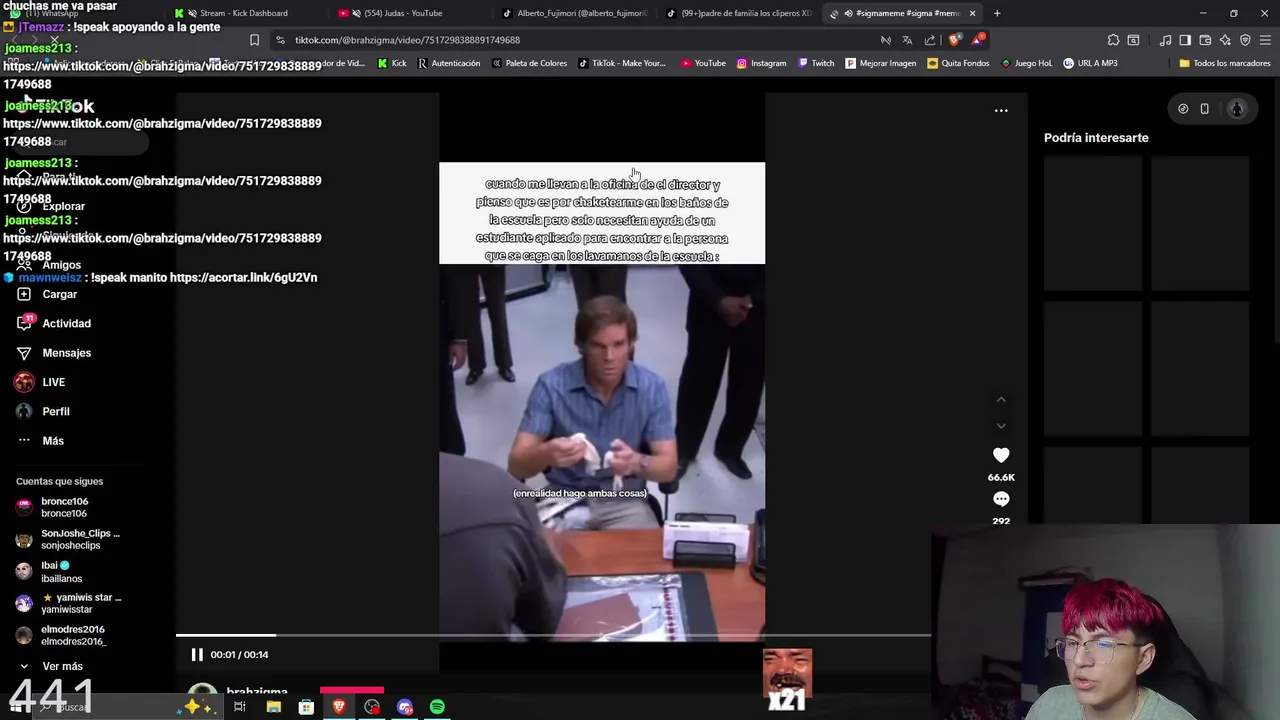Open File Explorer from the taskbar
1280x720 pixels.
pos(273,707)
